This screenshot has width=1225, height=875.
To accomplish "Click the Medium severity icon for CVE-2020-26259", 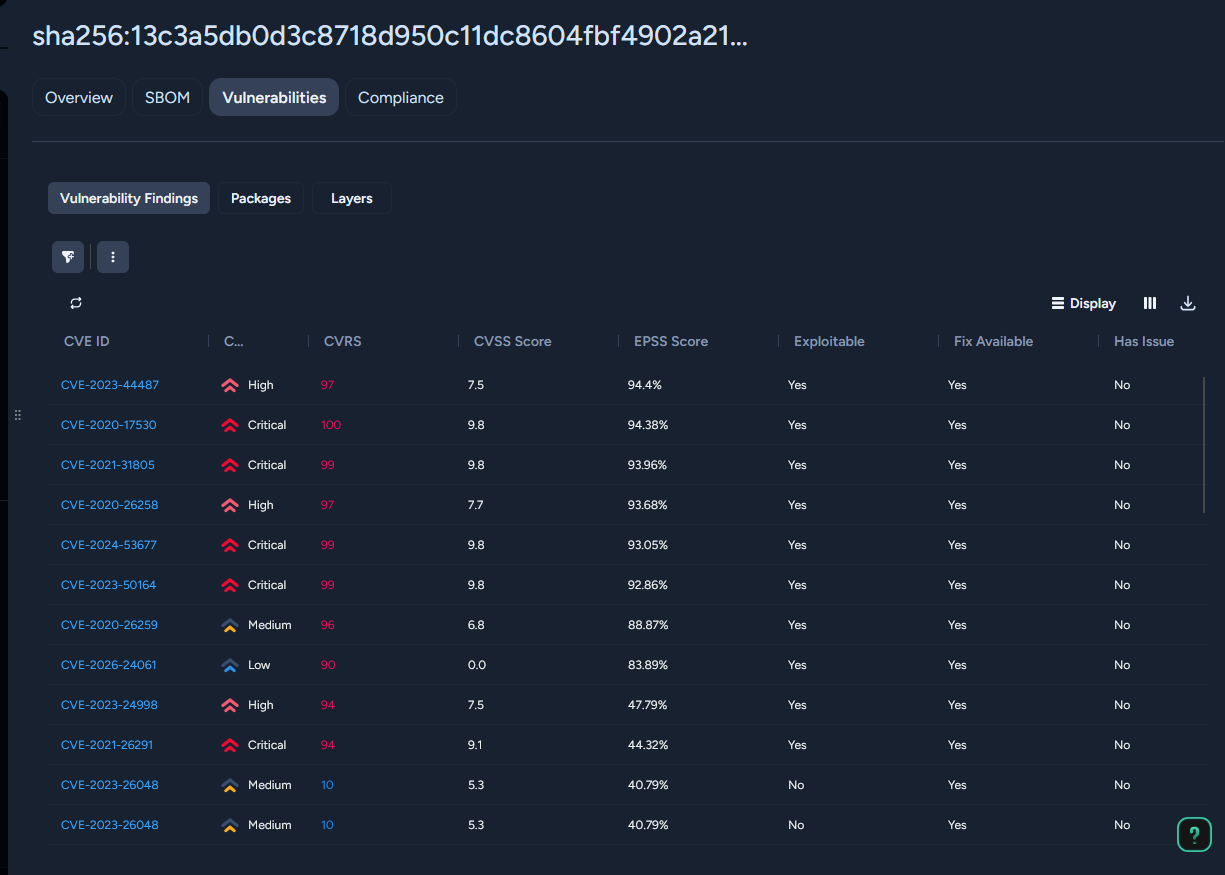I will click(x=230, y=625).
